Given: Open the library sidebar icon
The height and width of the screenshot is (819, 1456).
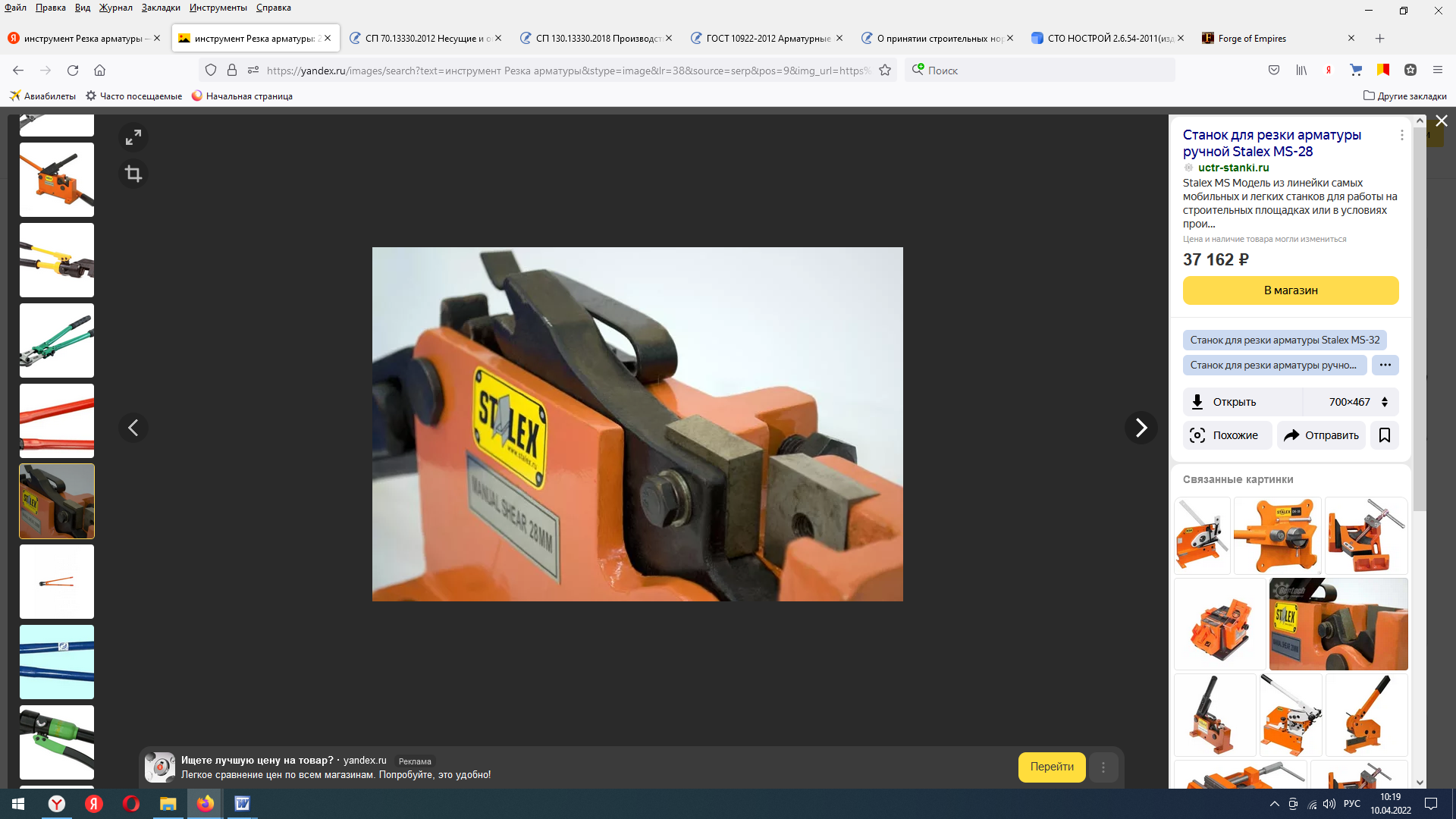Looking at the screenshot, I should coord(1301,71).
